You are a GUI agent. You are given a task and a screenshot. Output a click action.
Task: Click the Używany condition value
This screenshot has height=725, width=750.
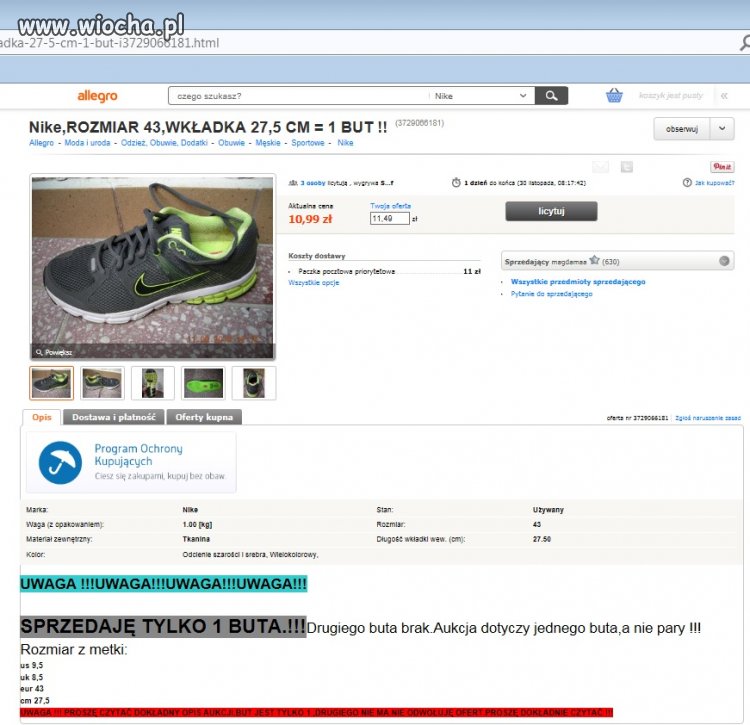(x=548, y=510)
